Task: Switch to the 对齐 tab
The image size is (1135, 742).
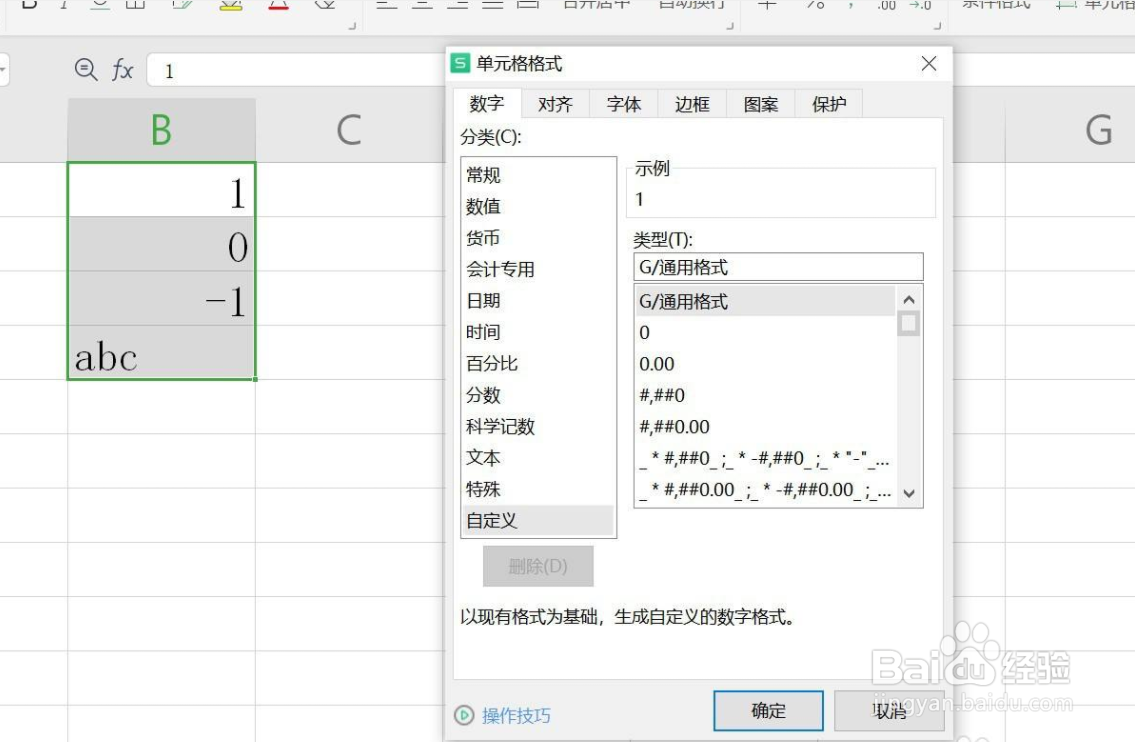Action: [555, 104]
